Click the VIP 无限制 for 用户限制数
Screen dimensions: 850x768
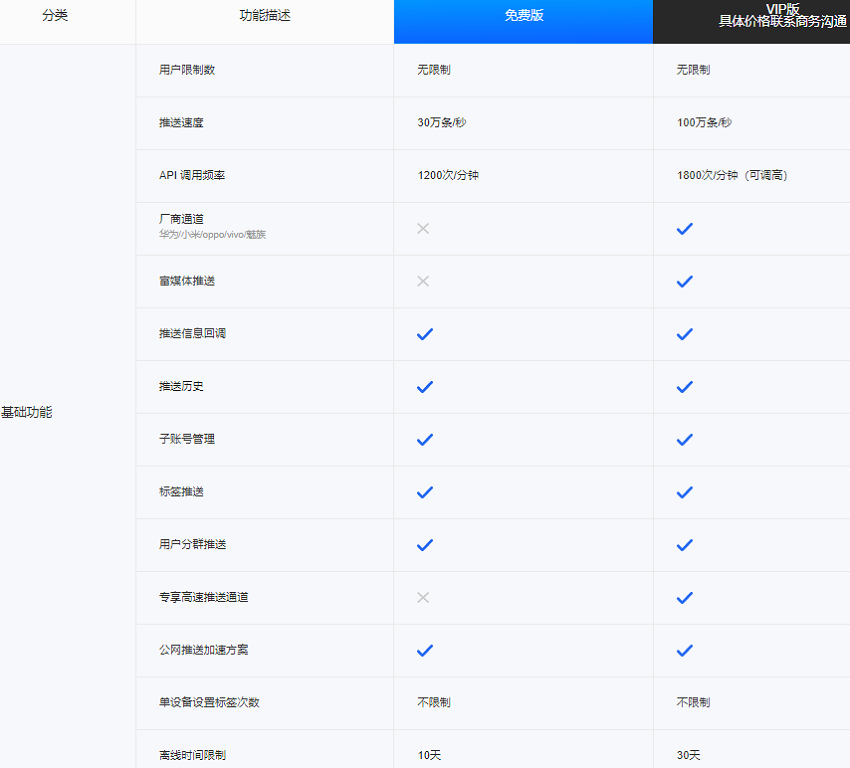click(693, 70)
